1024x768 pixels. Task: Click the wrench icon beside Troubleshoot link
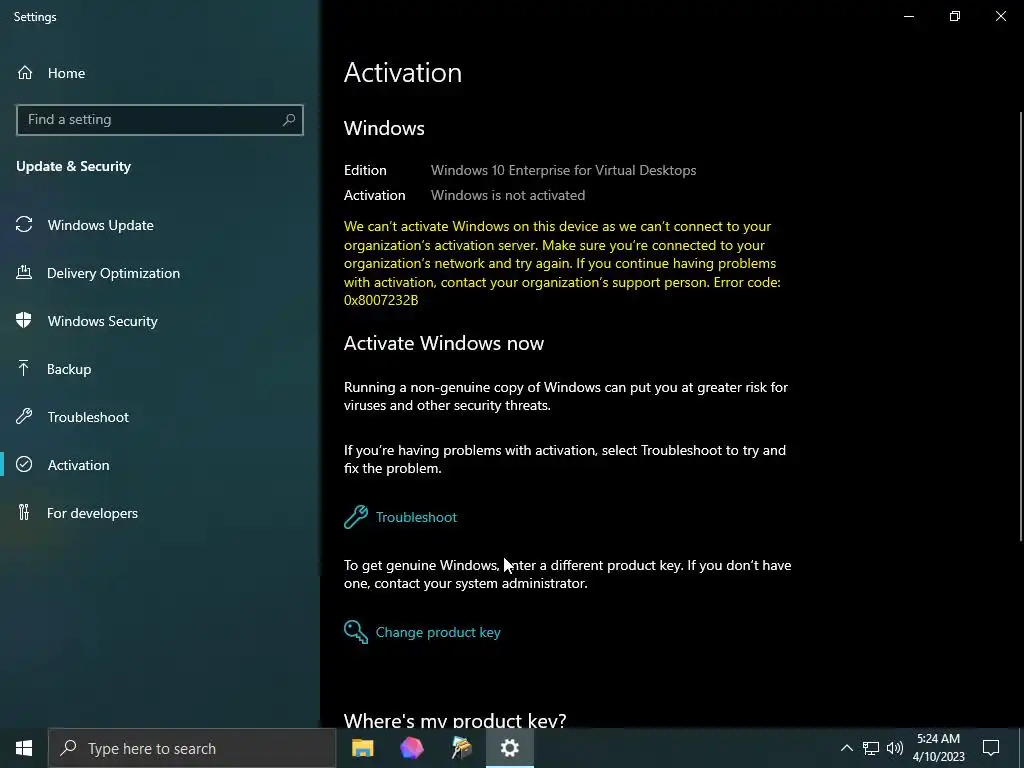[x=356, y=517]
